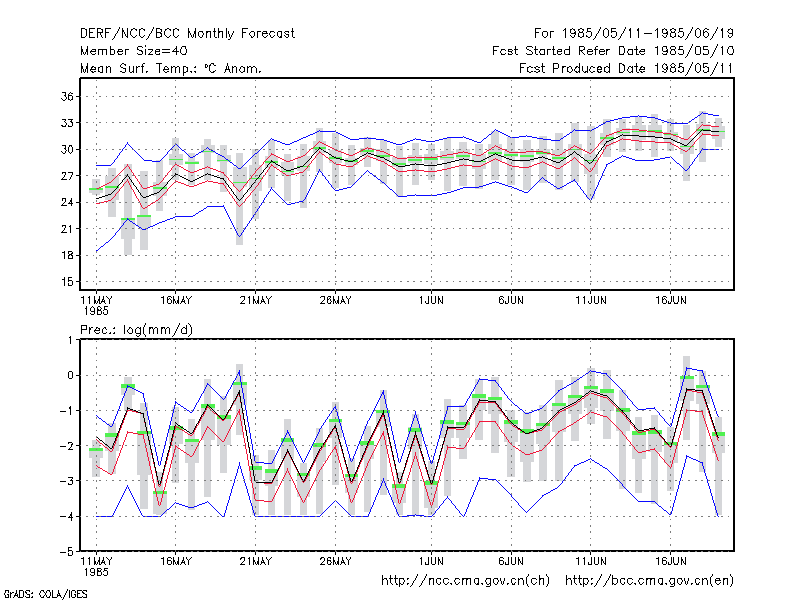This screenshot has width=800, height=600.
Task: Click the Prec.: log(mm/d) chart label
Action: coord(136,330)
